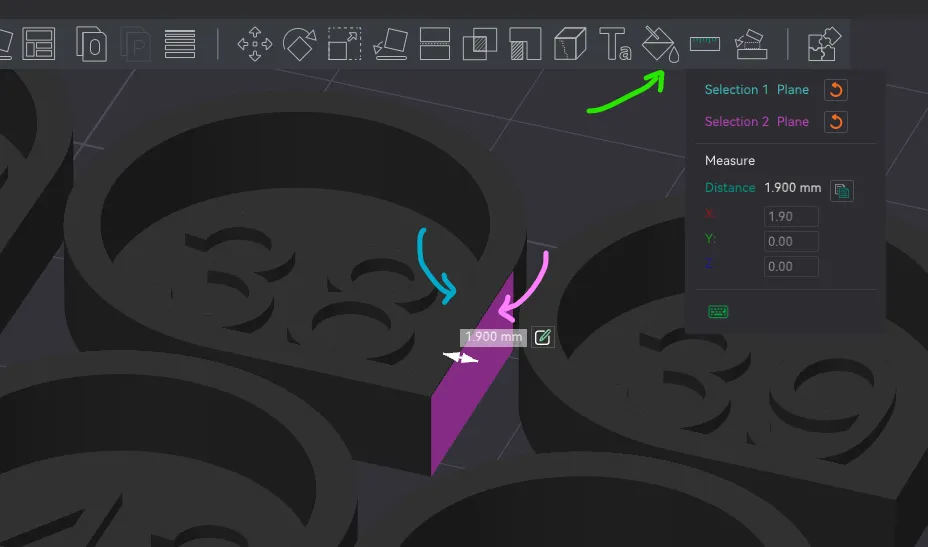Activate the Lay on face tool
Screen dimensions: 928x547
(x=391, y=44)
